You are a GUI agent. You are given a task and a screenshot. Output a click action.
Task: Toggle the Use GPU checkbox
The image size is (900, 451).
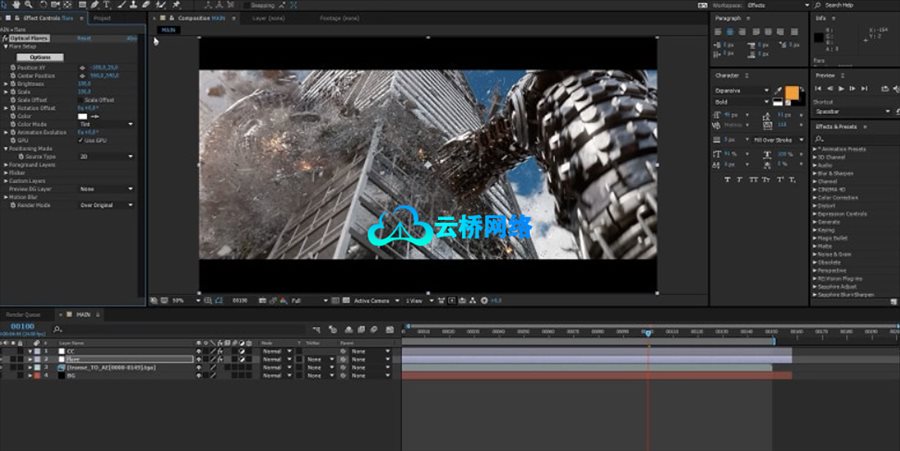[81, 140]
